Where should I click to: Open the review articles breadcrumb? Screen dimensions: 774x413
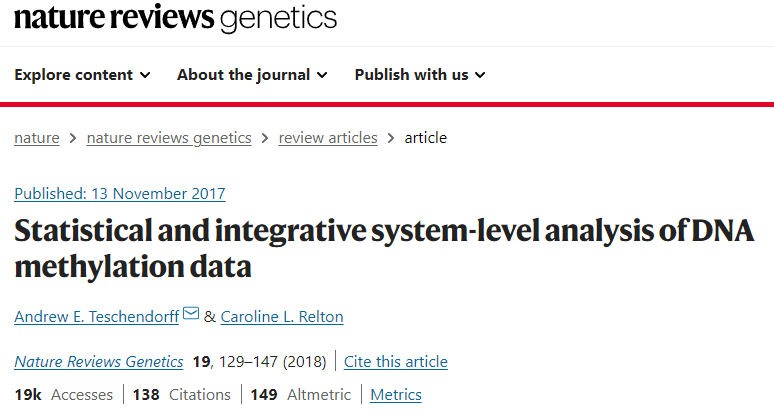[328, 138]
